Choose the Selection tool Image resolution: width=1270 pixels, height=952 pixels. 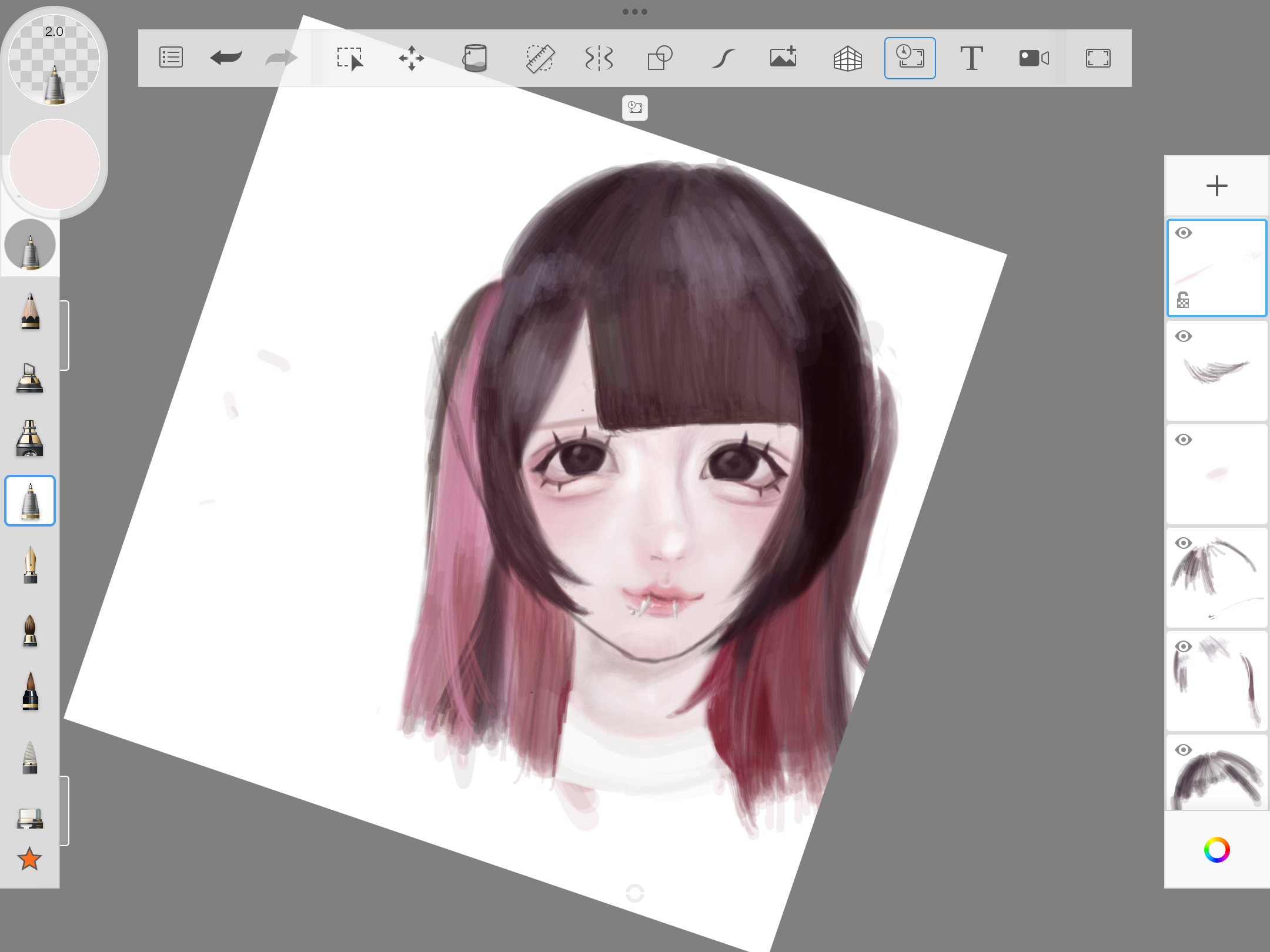coord(350,58)
